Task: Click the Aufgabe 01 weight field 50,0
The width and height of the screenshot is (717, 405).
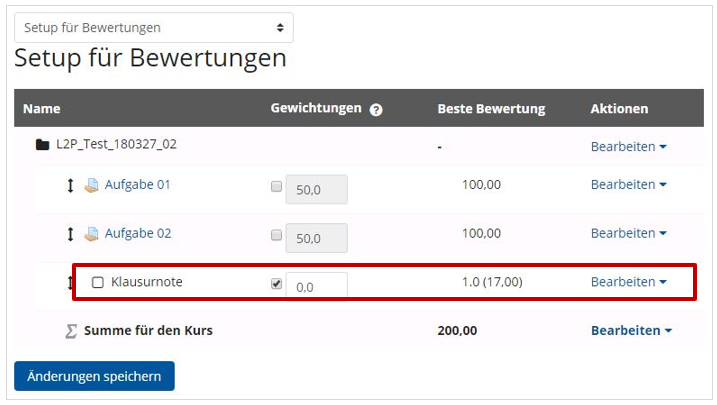Action: 316,189
